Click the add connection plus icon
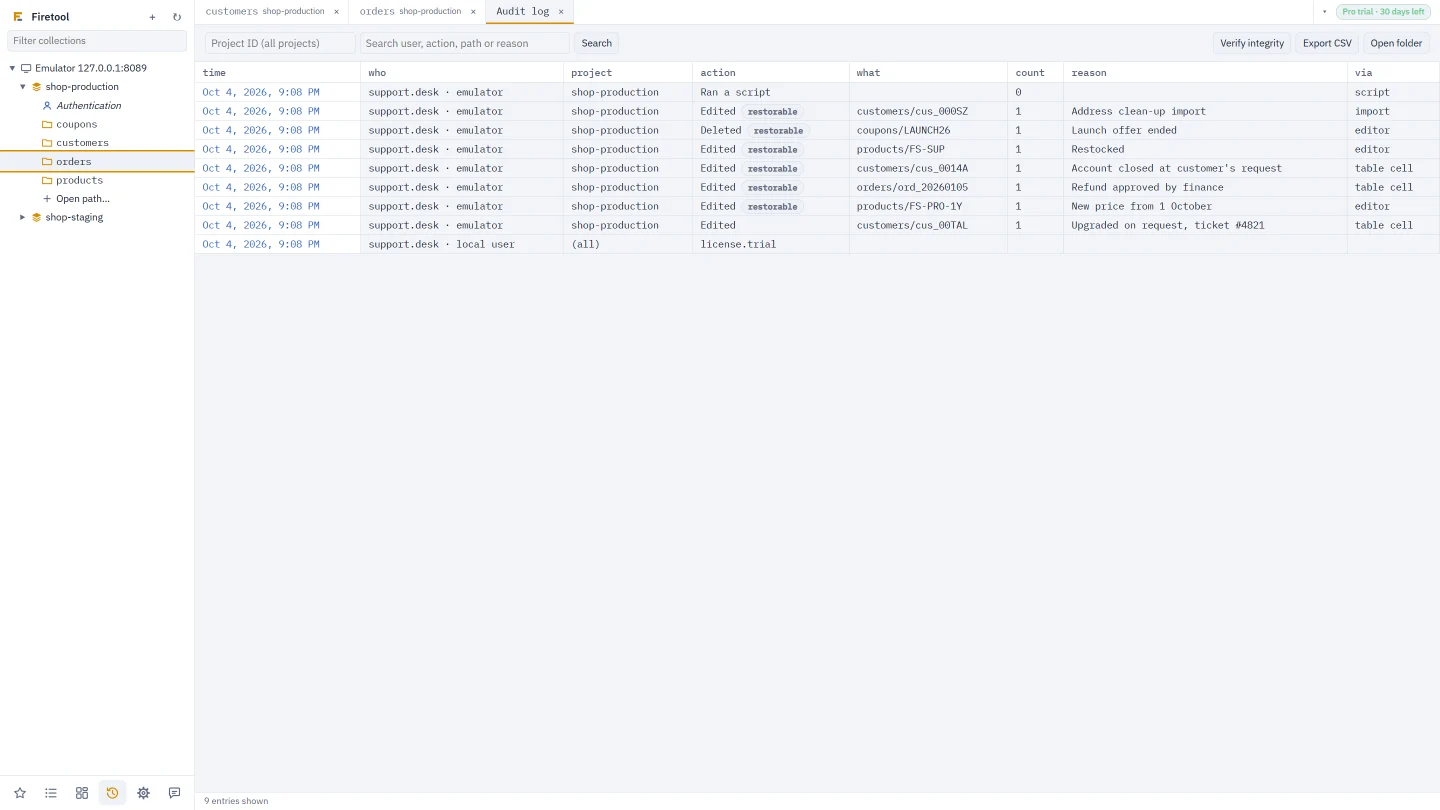This screenshot has height=810, width=1440. click(x=152, y=17)
